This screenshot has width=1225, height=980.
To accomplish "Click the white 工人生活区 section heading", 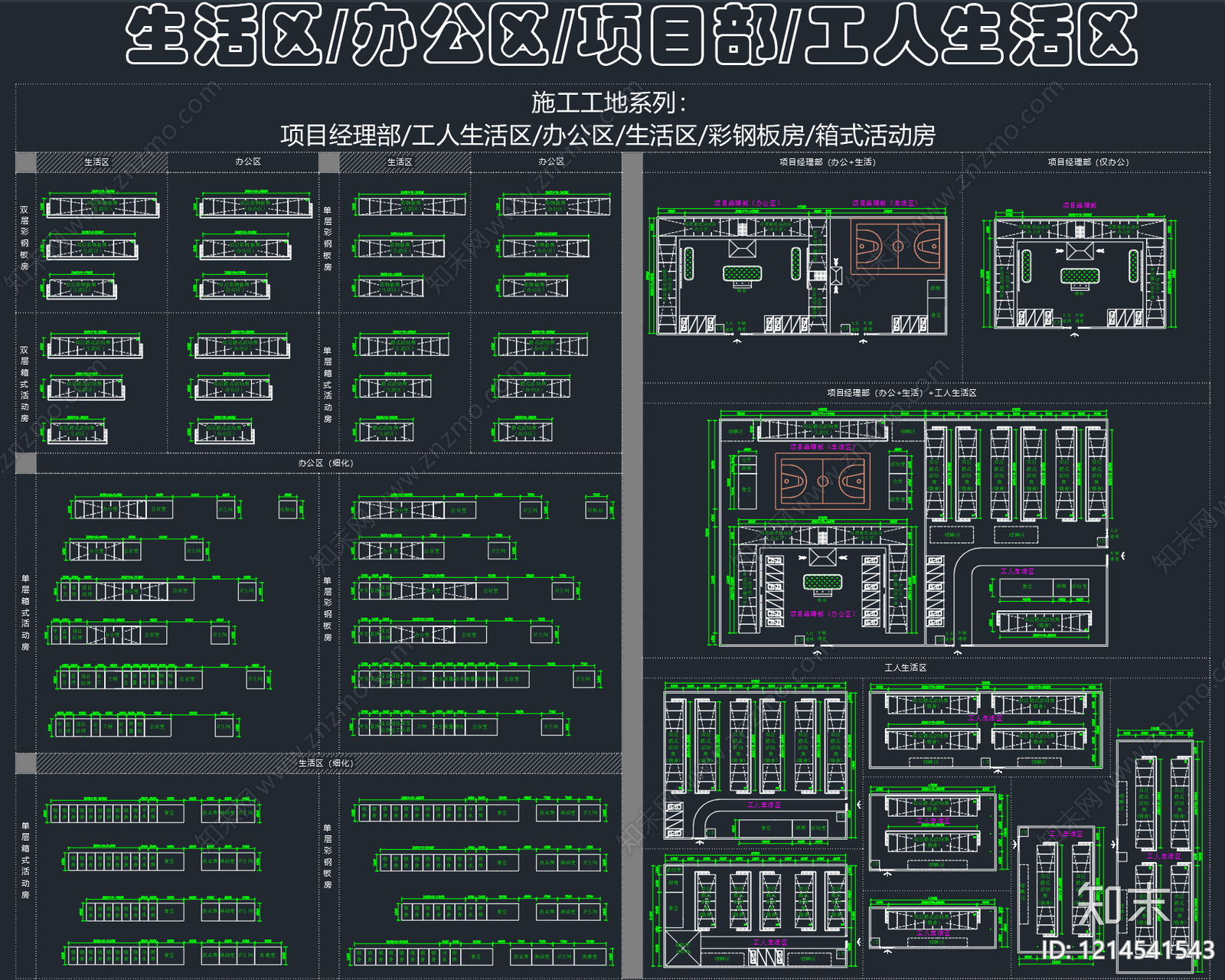I will coord(905,668).
